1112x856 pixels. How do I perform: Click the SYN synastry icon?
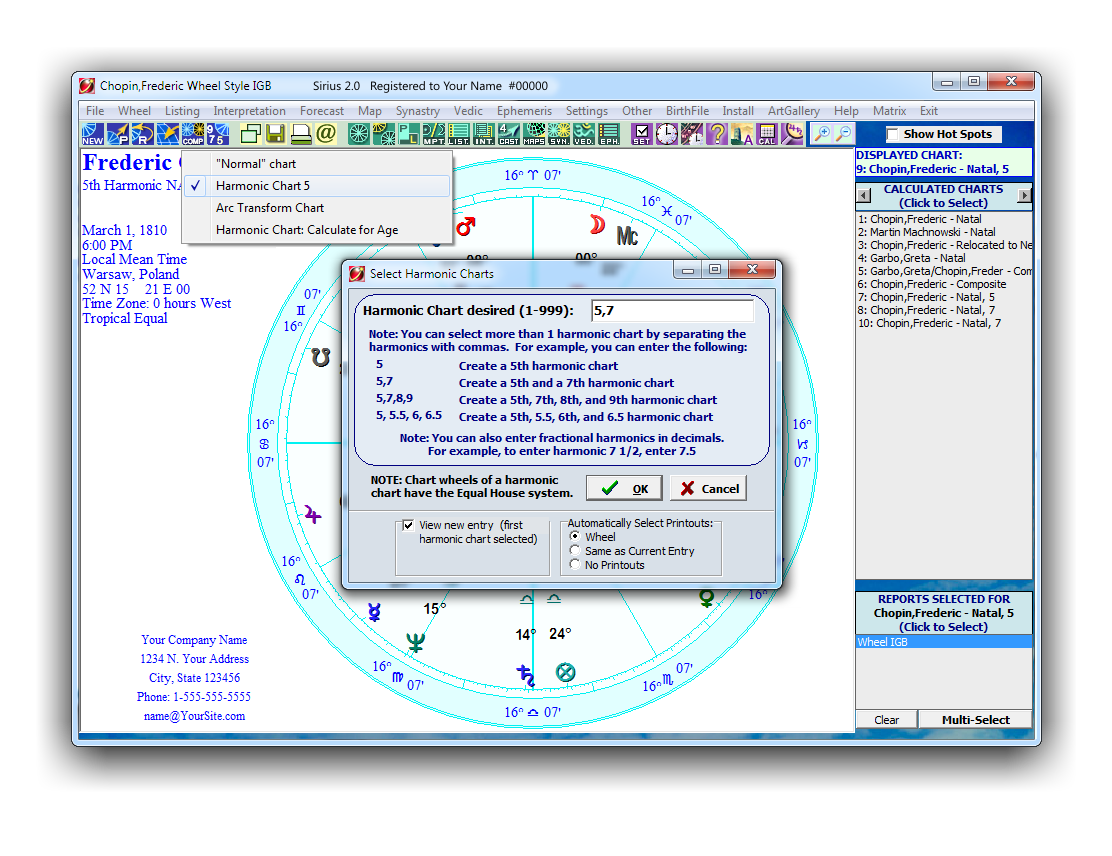click(559, 134)
